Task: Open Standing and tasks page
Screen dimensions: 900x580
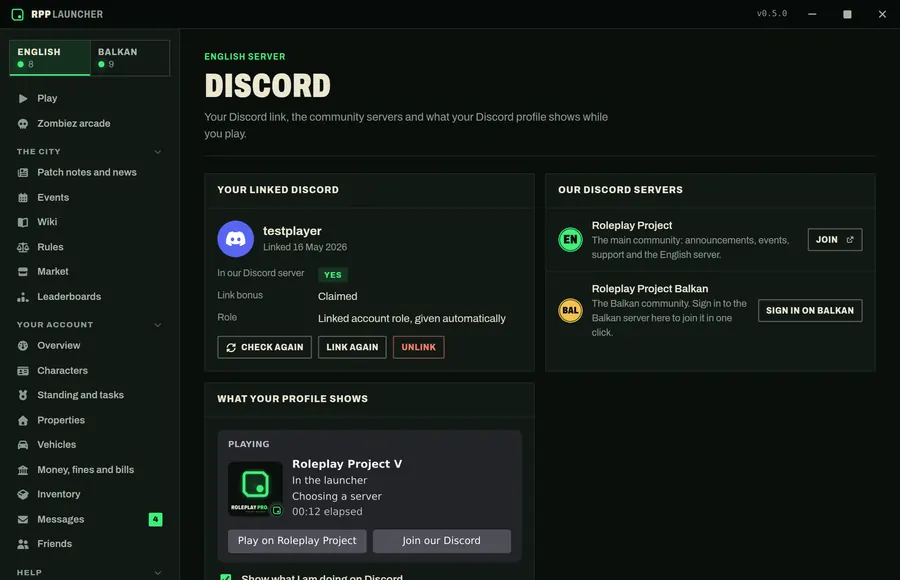Action: click(89, 395)
